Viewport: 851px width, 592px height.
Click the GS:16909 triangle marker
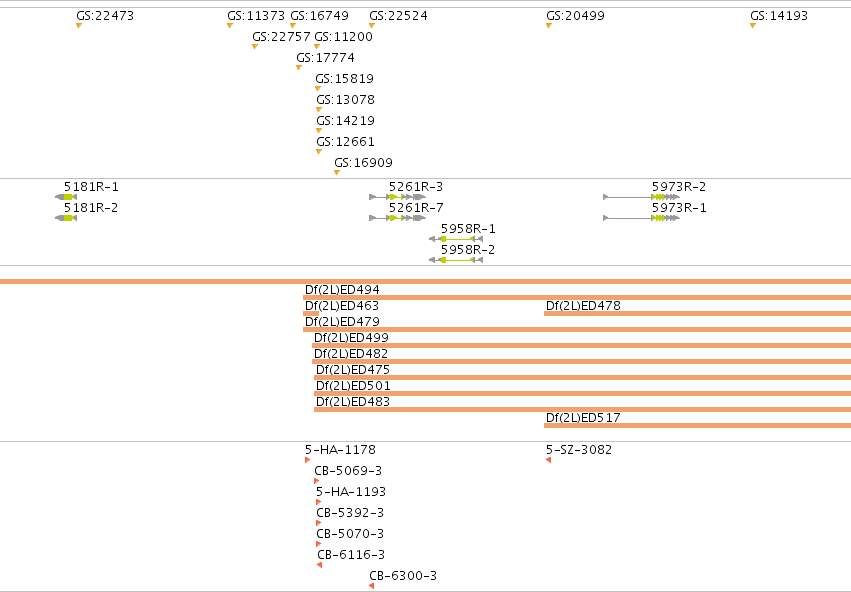click(x=337, y=173)
